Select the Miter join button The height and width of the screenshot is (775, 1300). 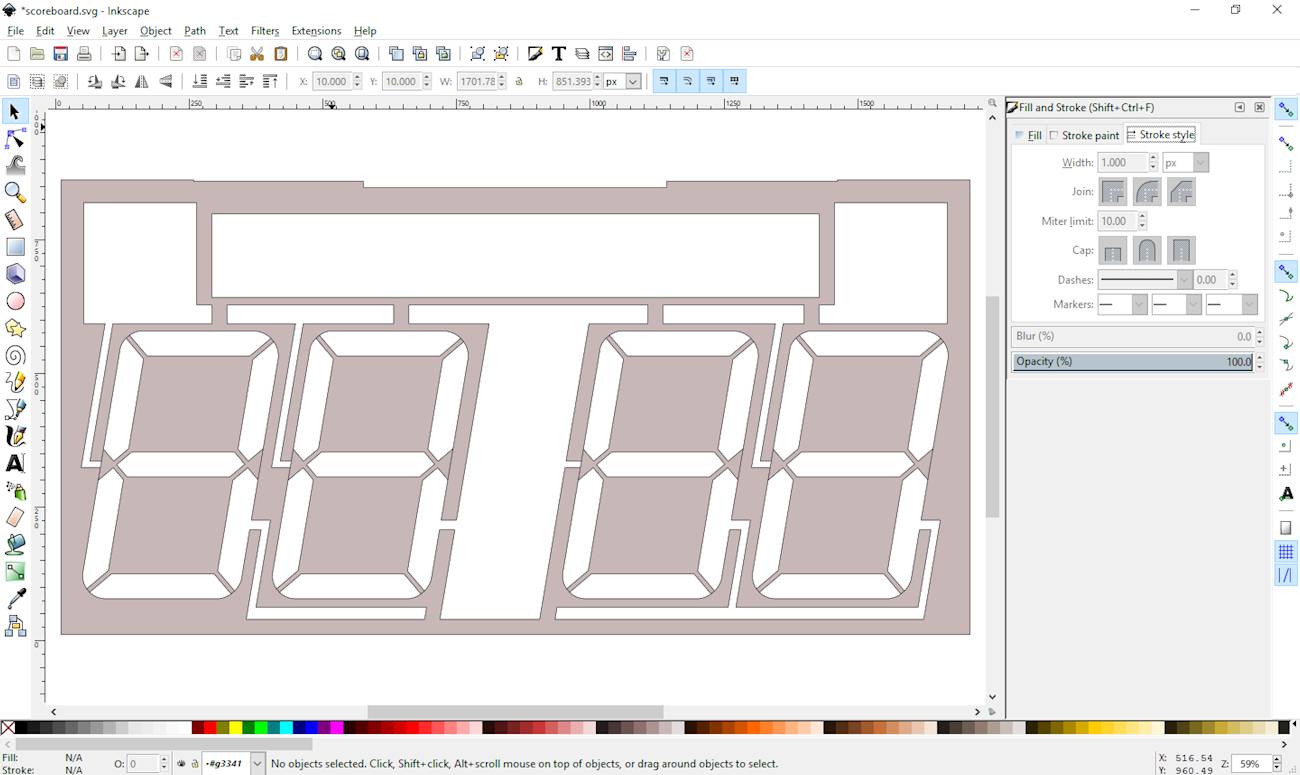pos(1113,191)
